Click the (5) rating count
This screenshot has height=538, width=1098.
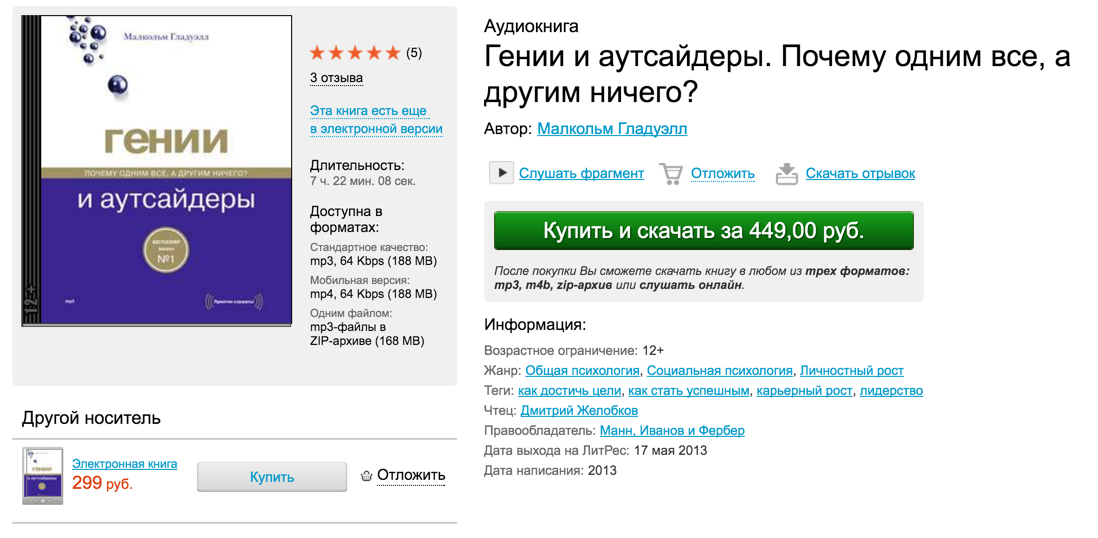[x=414, y=53]
